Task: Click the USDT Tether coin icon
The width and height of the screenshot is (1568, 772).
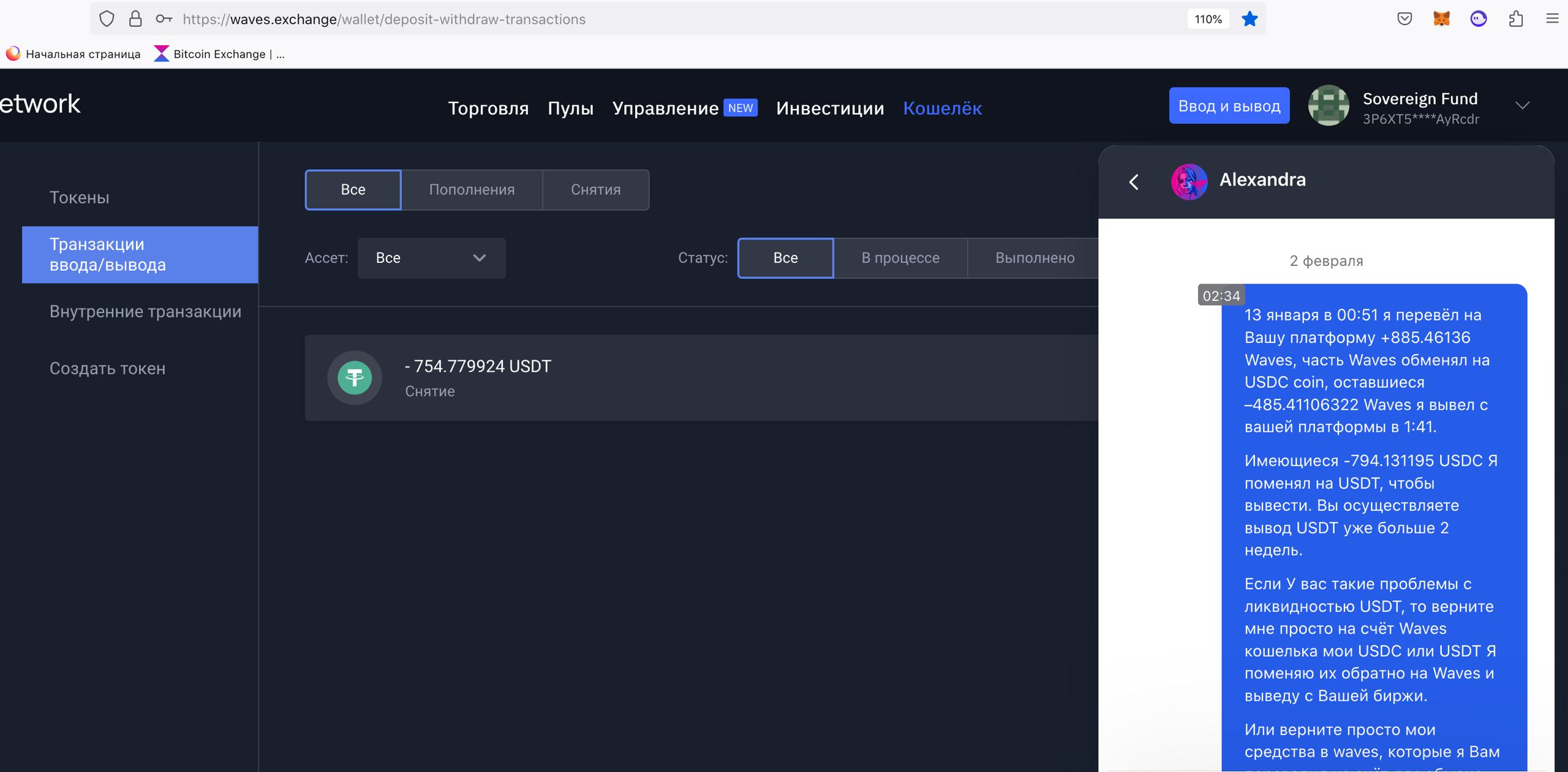Action: (x=355, y=377)
